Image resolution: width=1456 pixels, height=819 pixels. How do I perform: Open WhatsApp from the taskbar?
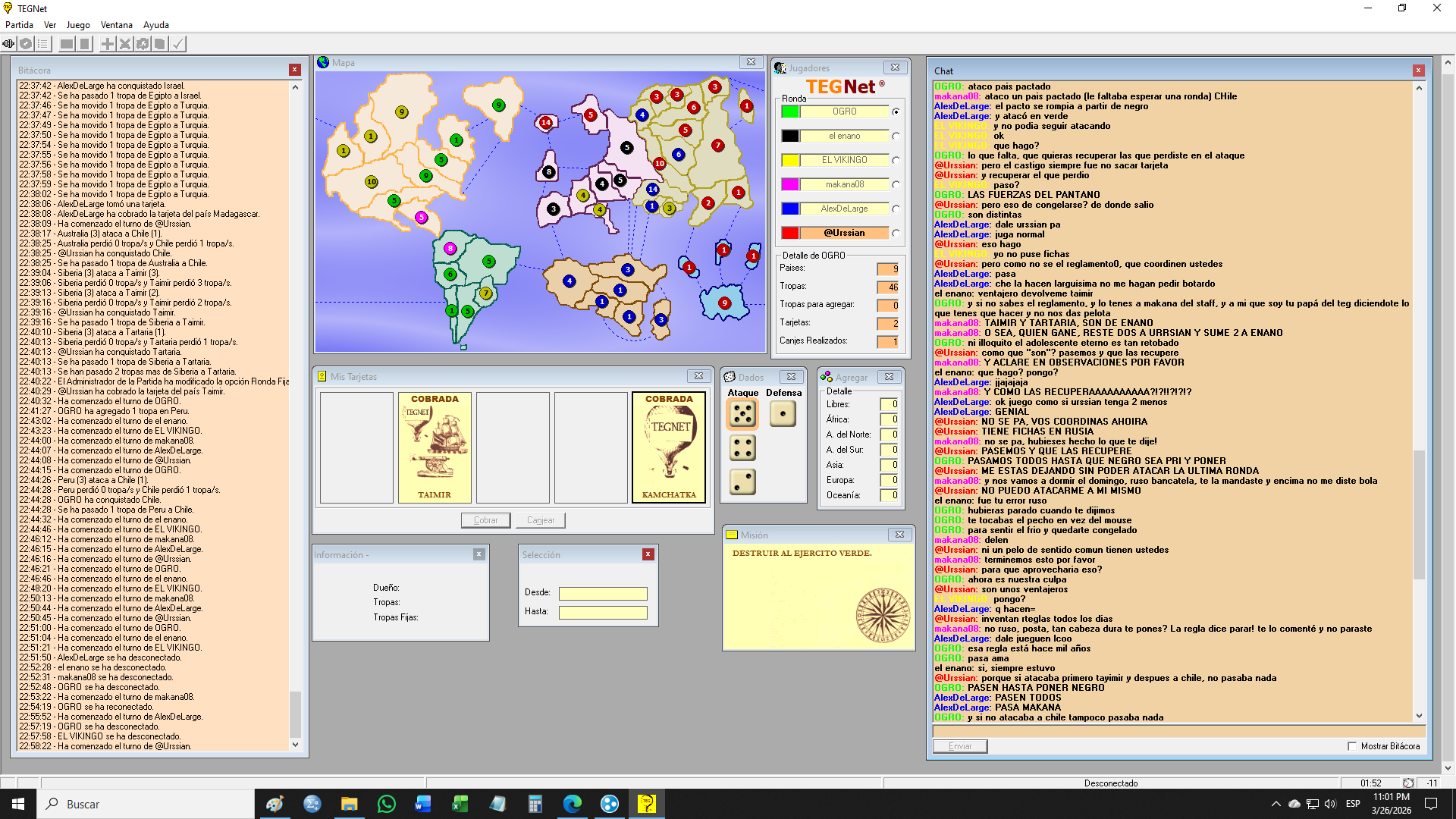coord(386,804)
